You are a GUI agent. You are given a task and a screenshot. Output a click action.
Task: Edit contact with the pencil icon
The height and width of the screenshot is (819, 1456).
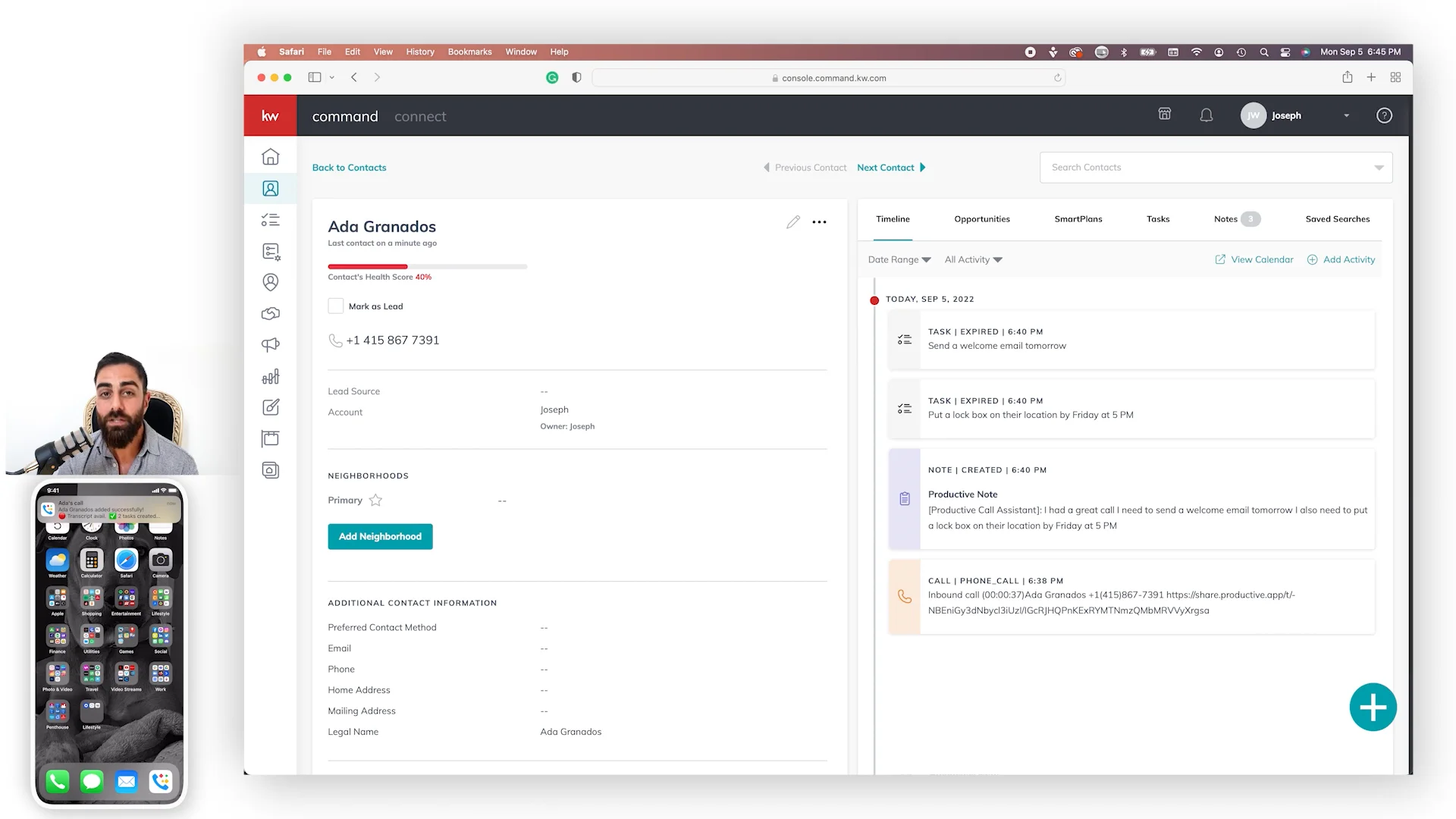click(792, 222)
